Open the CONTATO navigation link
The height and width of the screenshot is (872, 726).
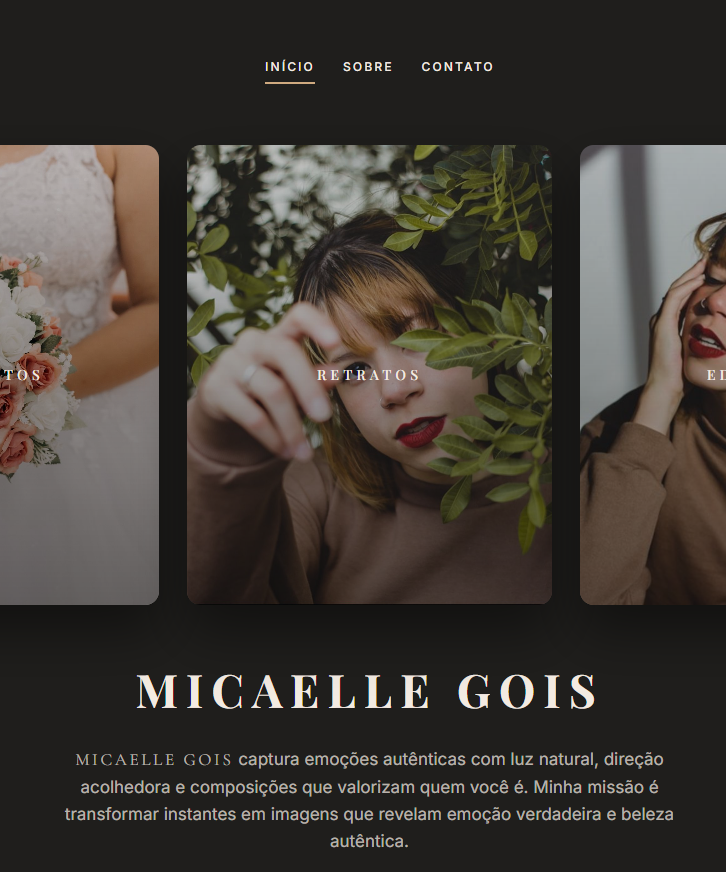457,67
